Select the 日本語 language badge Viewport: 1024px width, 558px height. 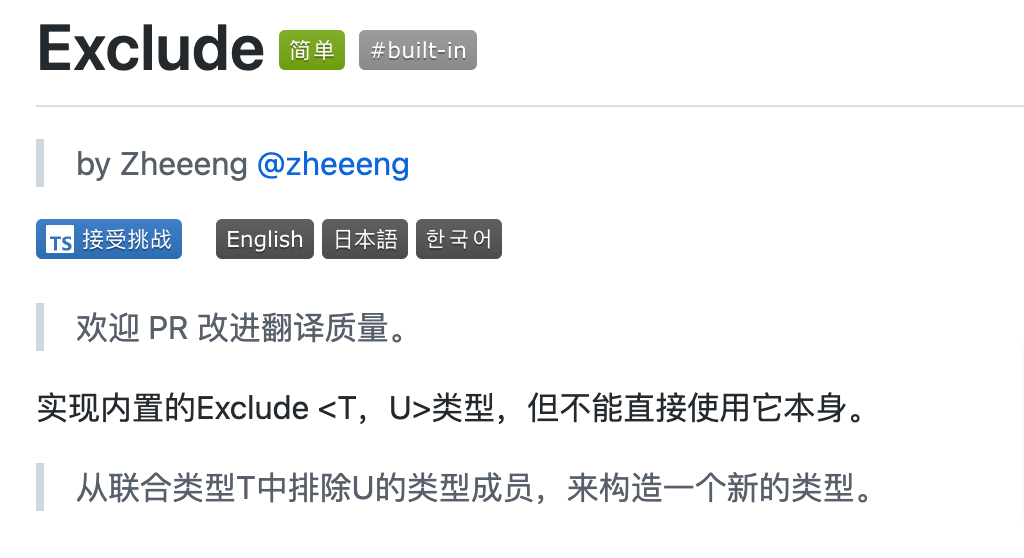365,239
